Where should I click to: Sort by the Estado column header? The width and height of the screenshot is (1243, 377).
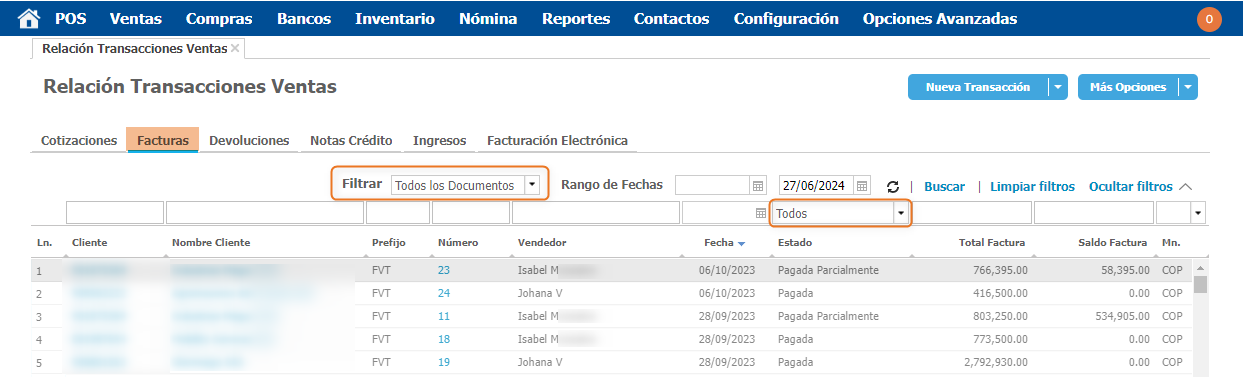[795, 243]
